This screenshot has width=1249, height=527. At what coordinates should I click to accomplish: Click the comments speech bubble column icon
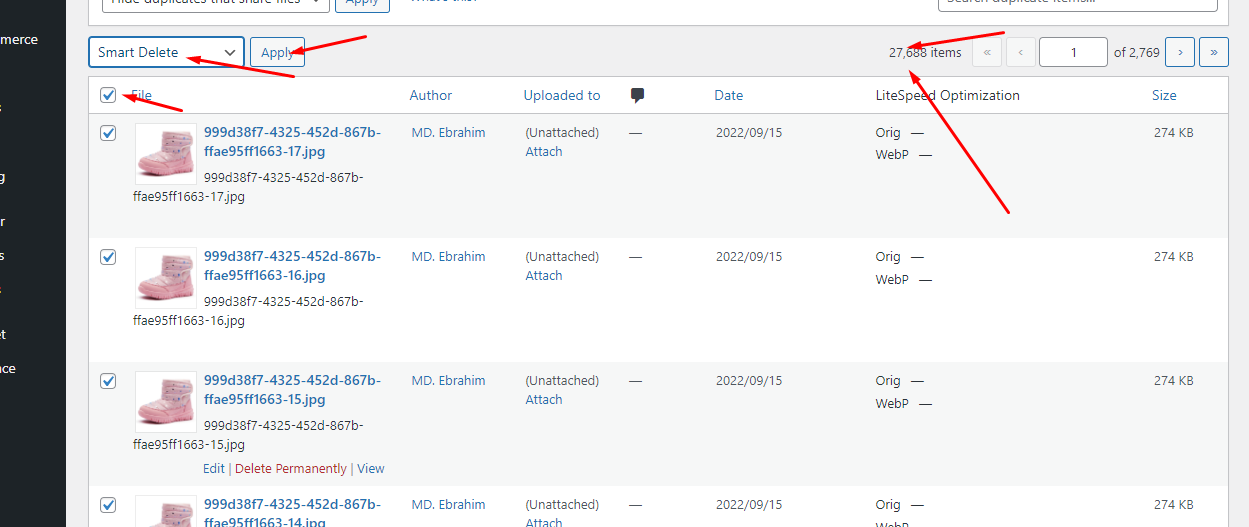click(x=637, y=96)
